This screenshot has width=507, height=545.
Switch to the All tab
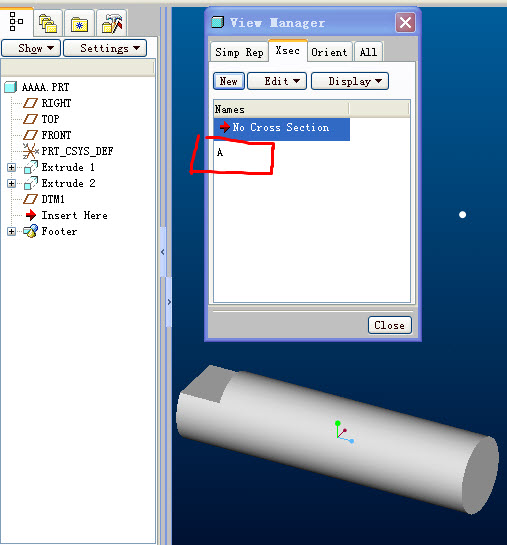point(368,52)
